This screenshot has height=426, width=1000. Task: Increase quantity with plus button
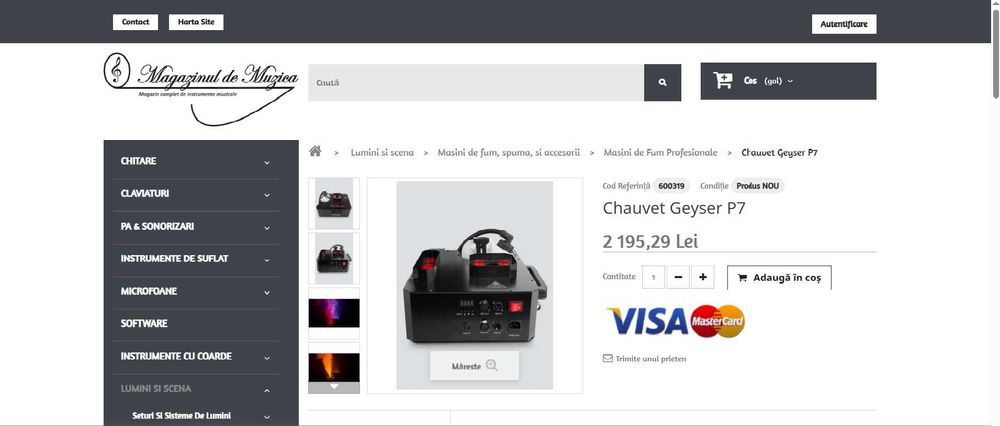pos(703,277)
